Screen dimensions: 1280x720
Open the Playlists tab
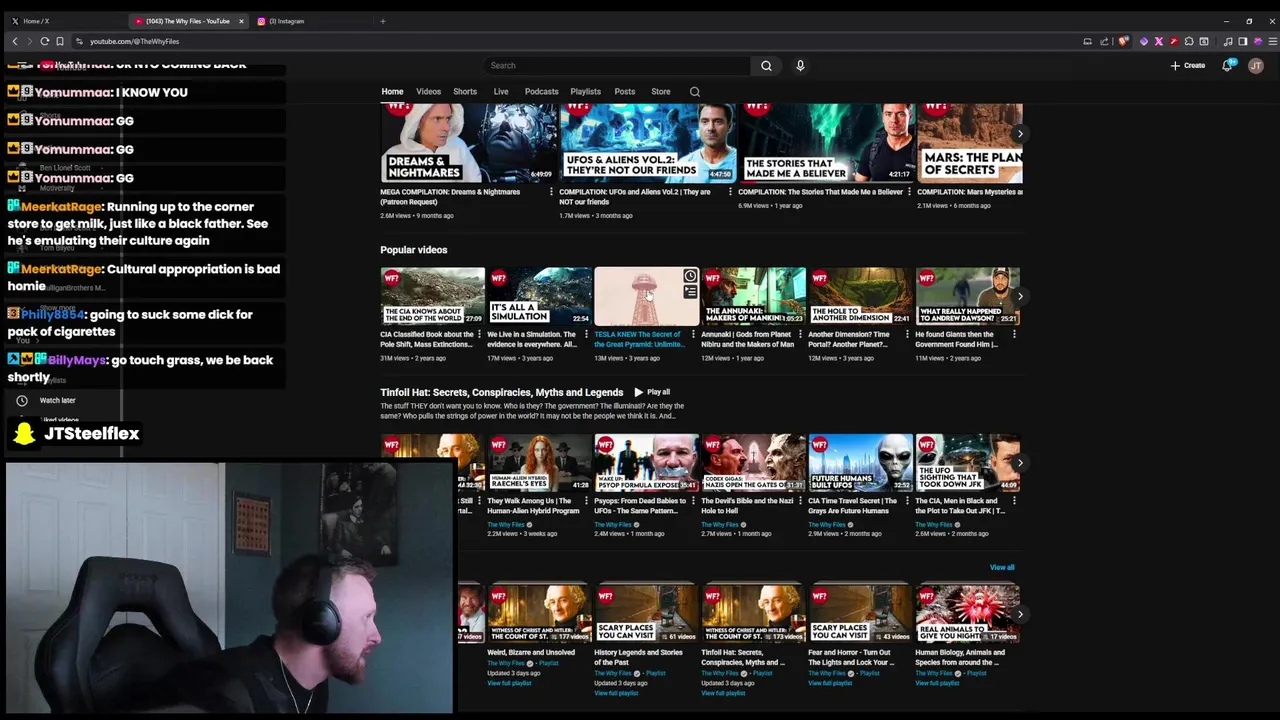[x=585, y=92]
